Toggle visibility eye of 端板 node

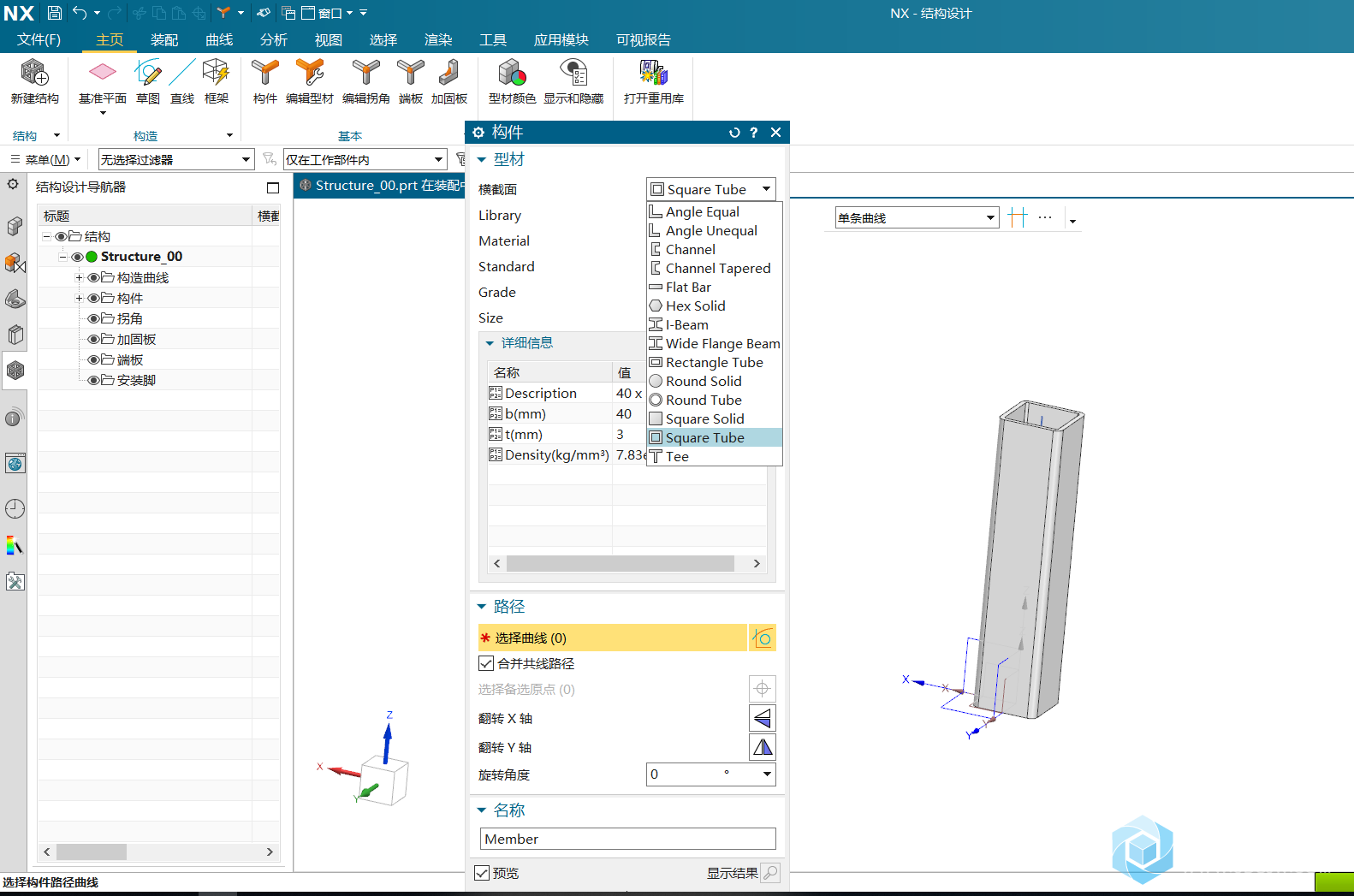click(x=93, y=359)
